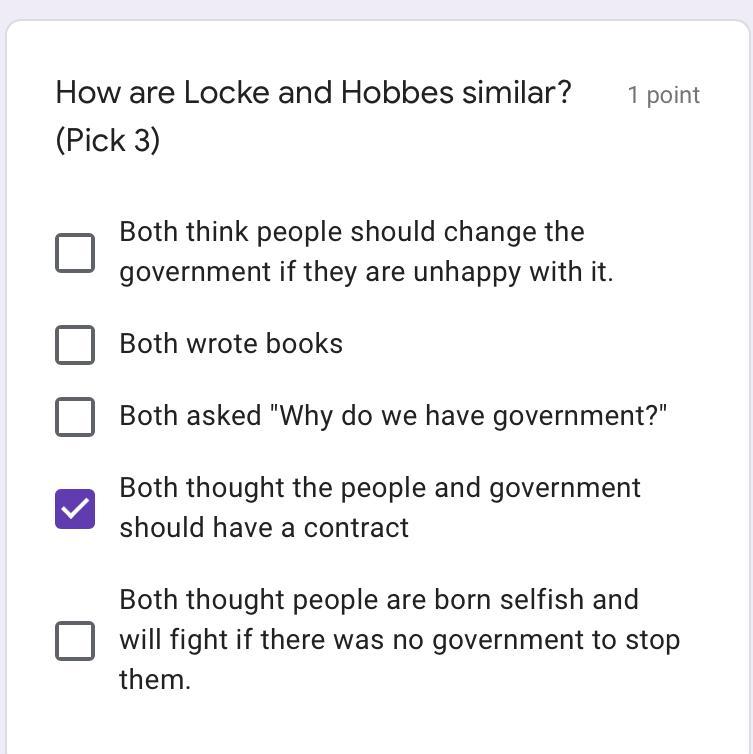Click the "1 point" score label
753x754 pixels.
(x=663, y=96)
